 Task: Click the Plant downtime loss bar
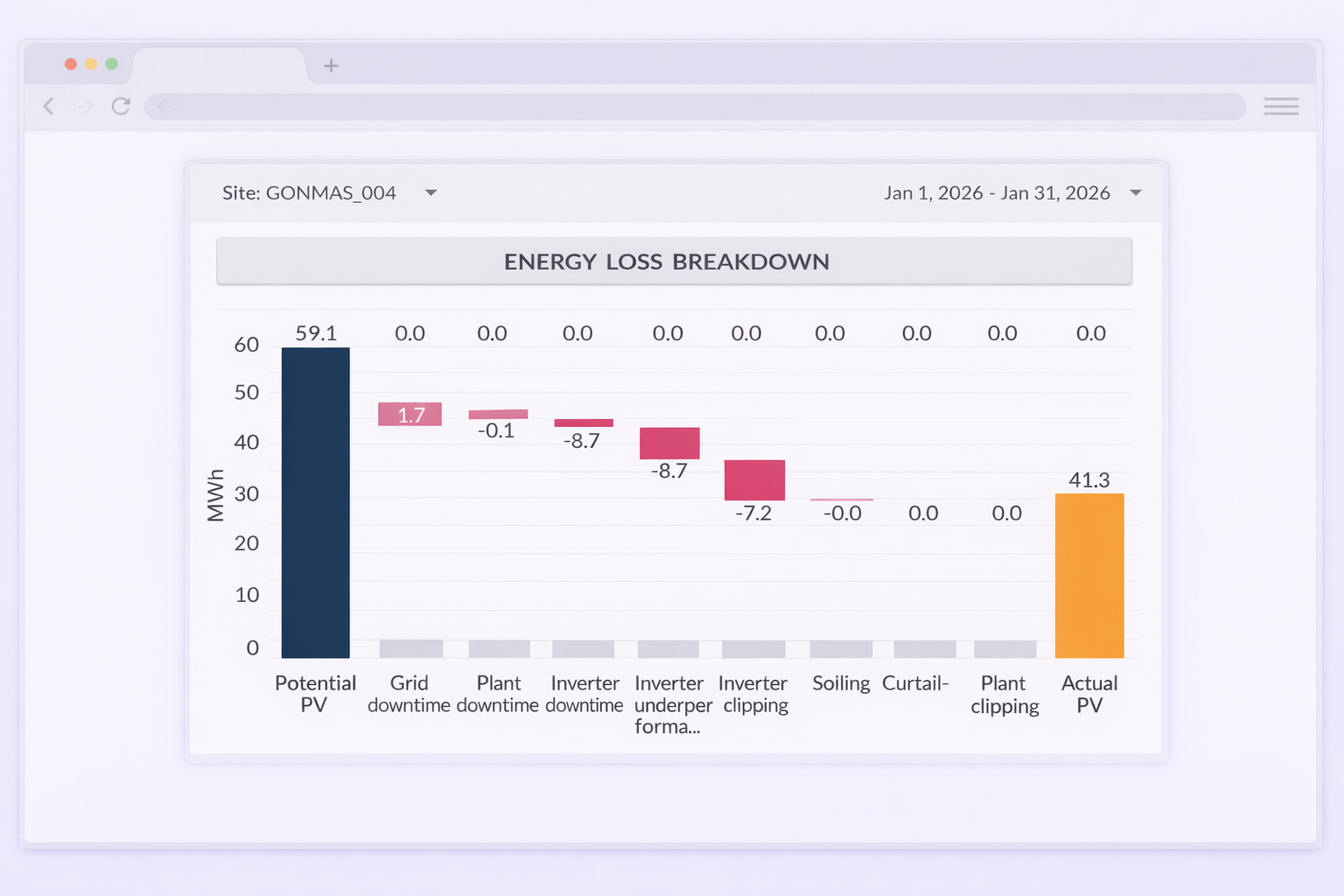click(498, 414)
